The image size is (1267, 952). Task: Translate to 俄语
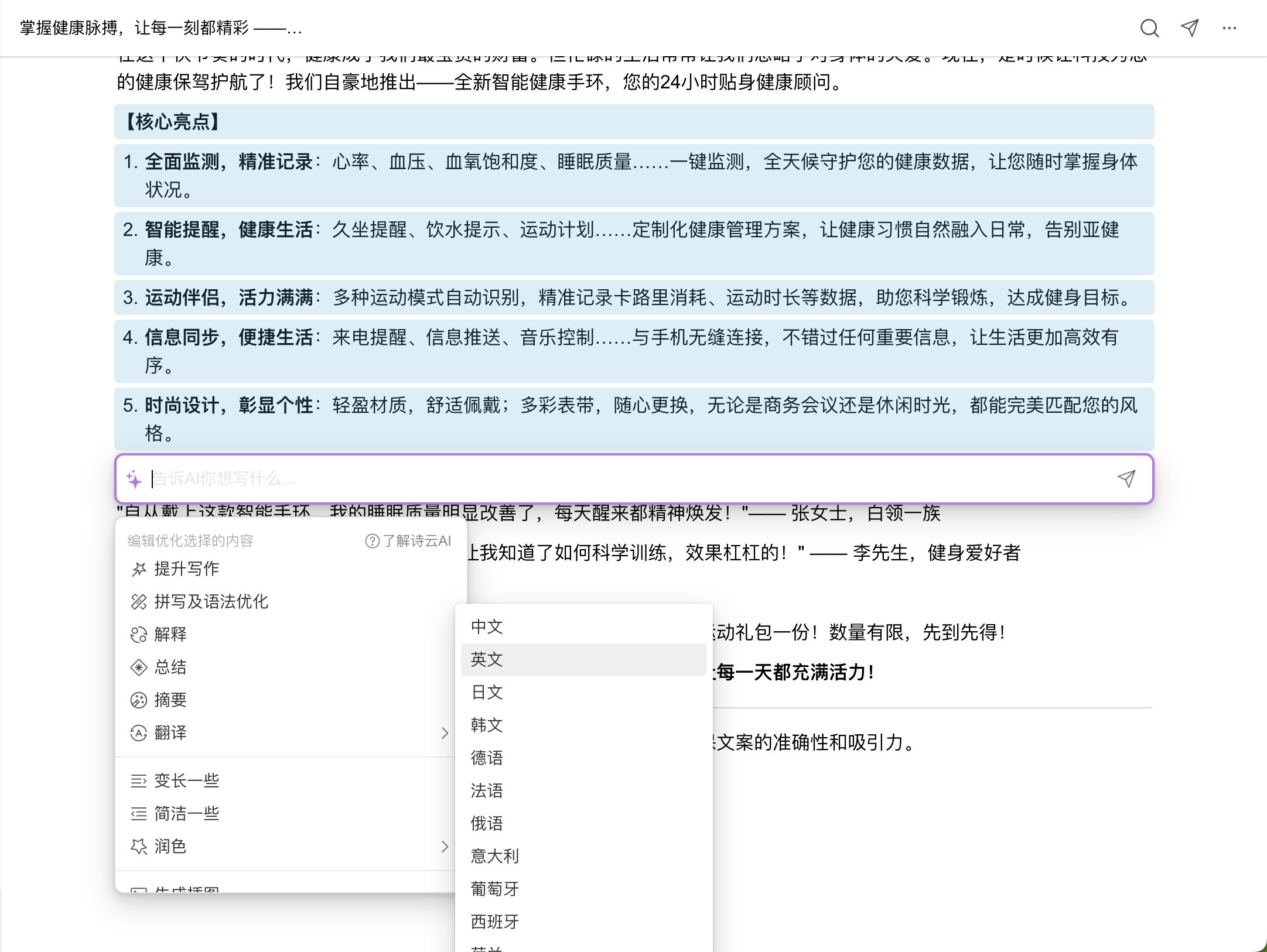click(583, 824)
